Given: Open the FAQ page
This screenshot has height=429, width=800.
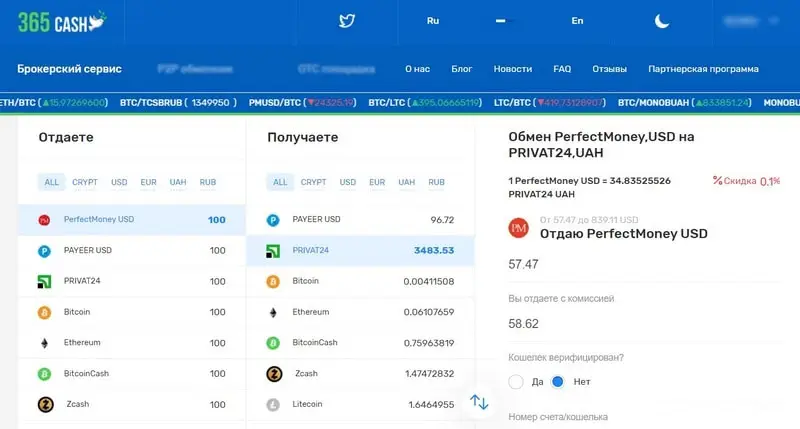Looking at the screenshot, I should click(x=562, y=69).
